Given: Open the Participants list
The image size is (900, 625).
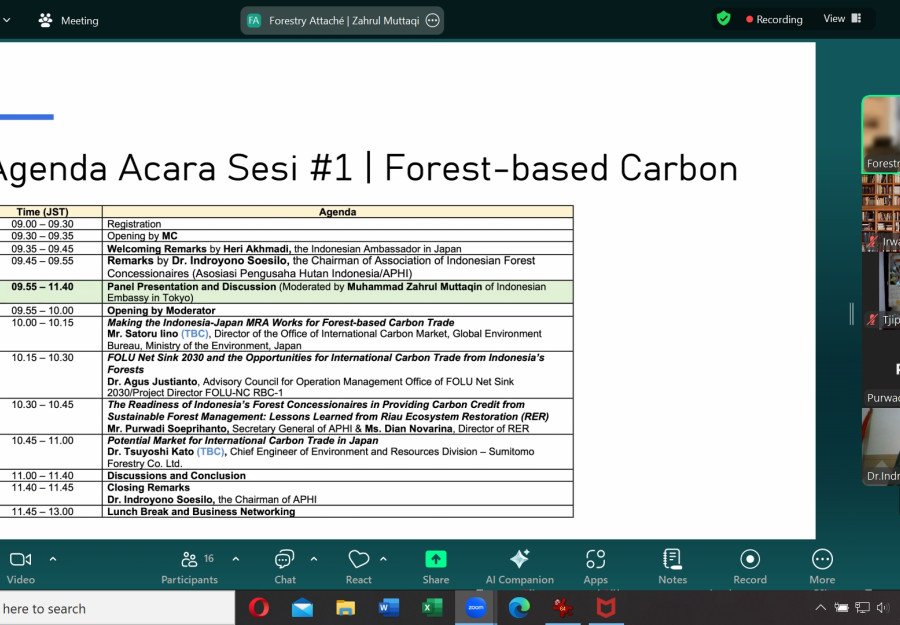Looking at the screenshot, I should pos(189,567).
